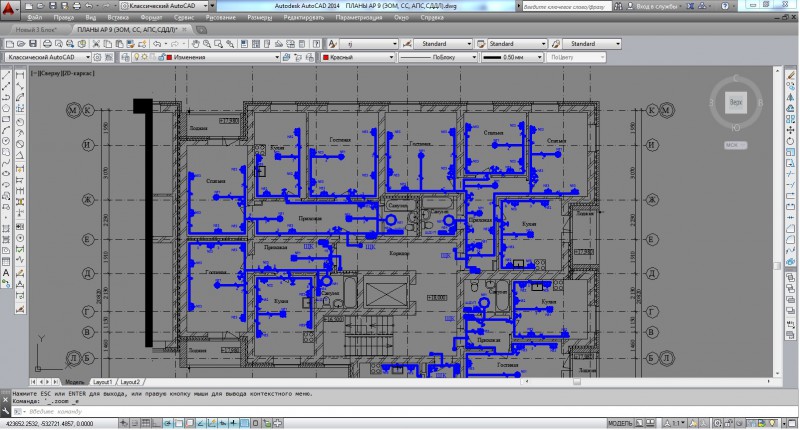The width and height of the screenshot is (800, 430).
Task: Click the Text Style icon beside the rj dropdown
Action: tap(332, 44)
